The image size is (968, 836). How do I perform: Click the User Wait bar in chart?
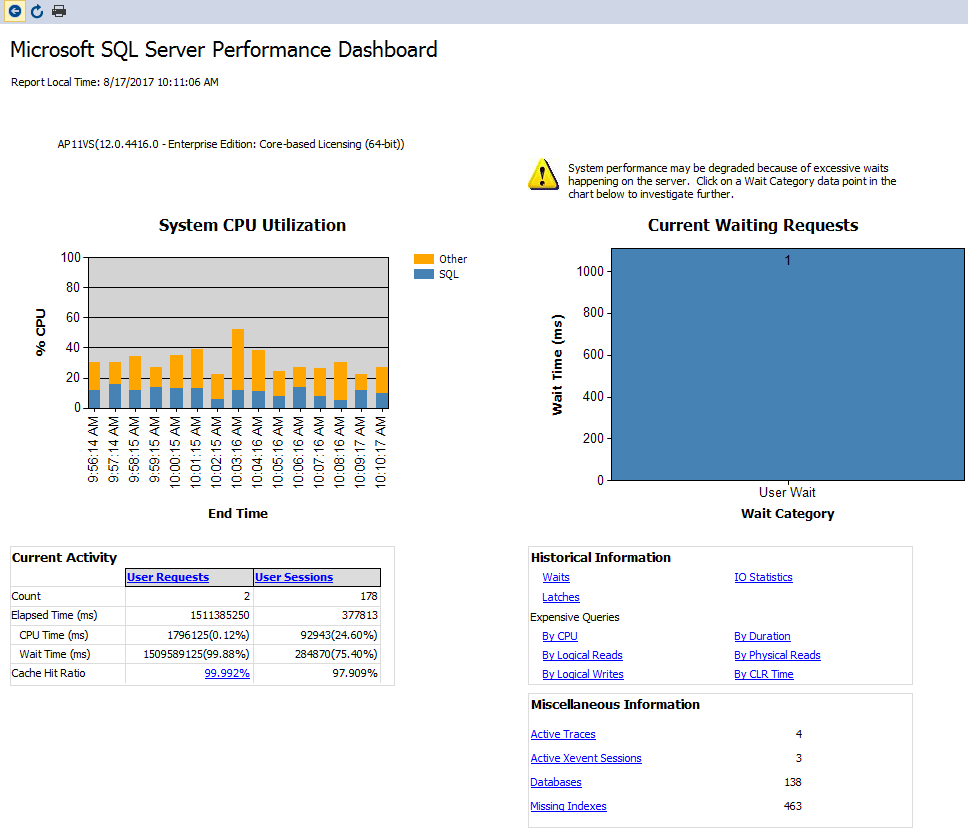787,365
